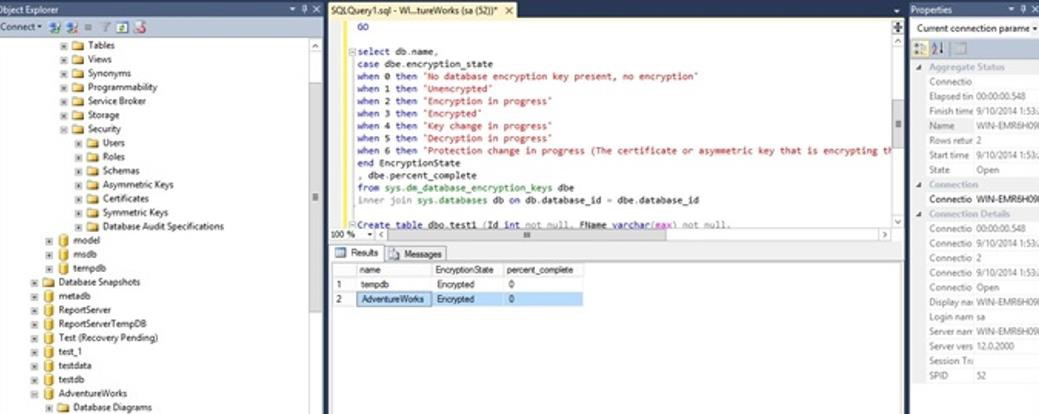Collapse Connection Details section in Properties
Screen dimensions: 1039x414
pos(919,214)
